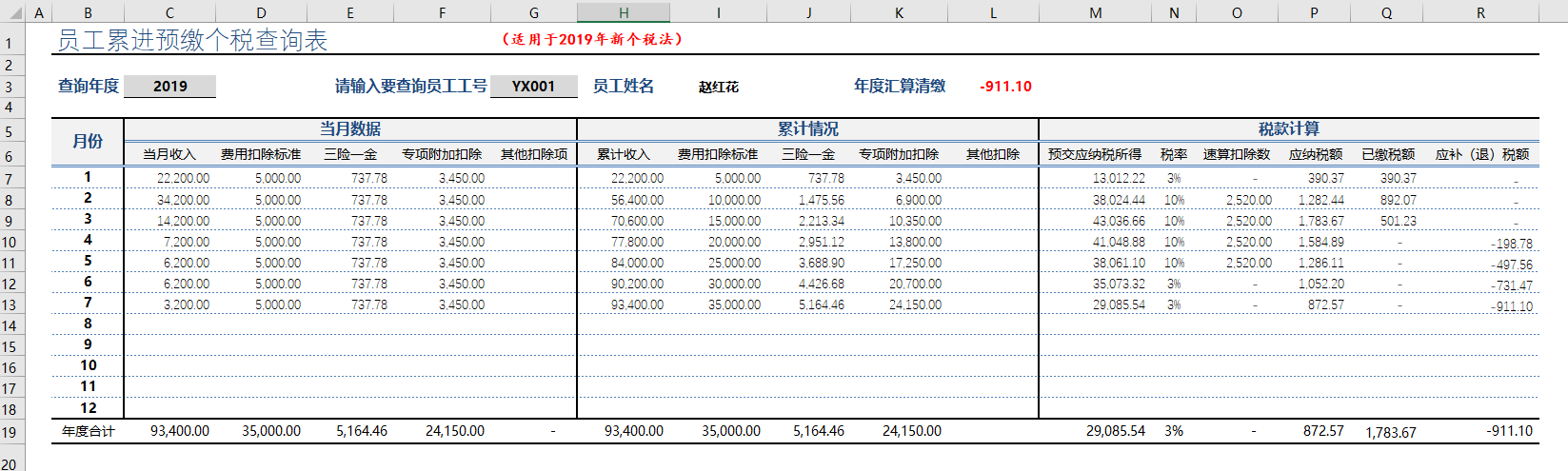Click the 速算扣除数 column heading
Viewport: 1568px width, 471px height.
point(1236,154)
